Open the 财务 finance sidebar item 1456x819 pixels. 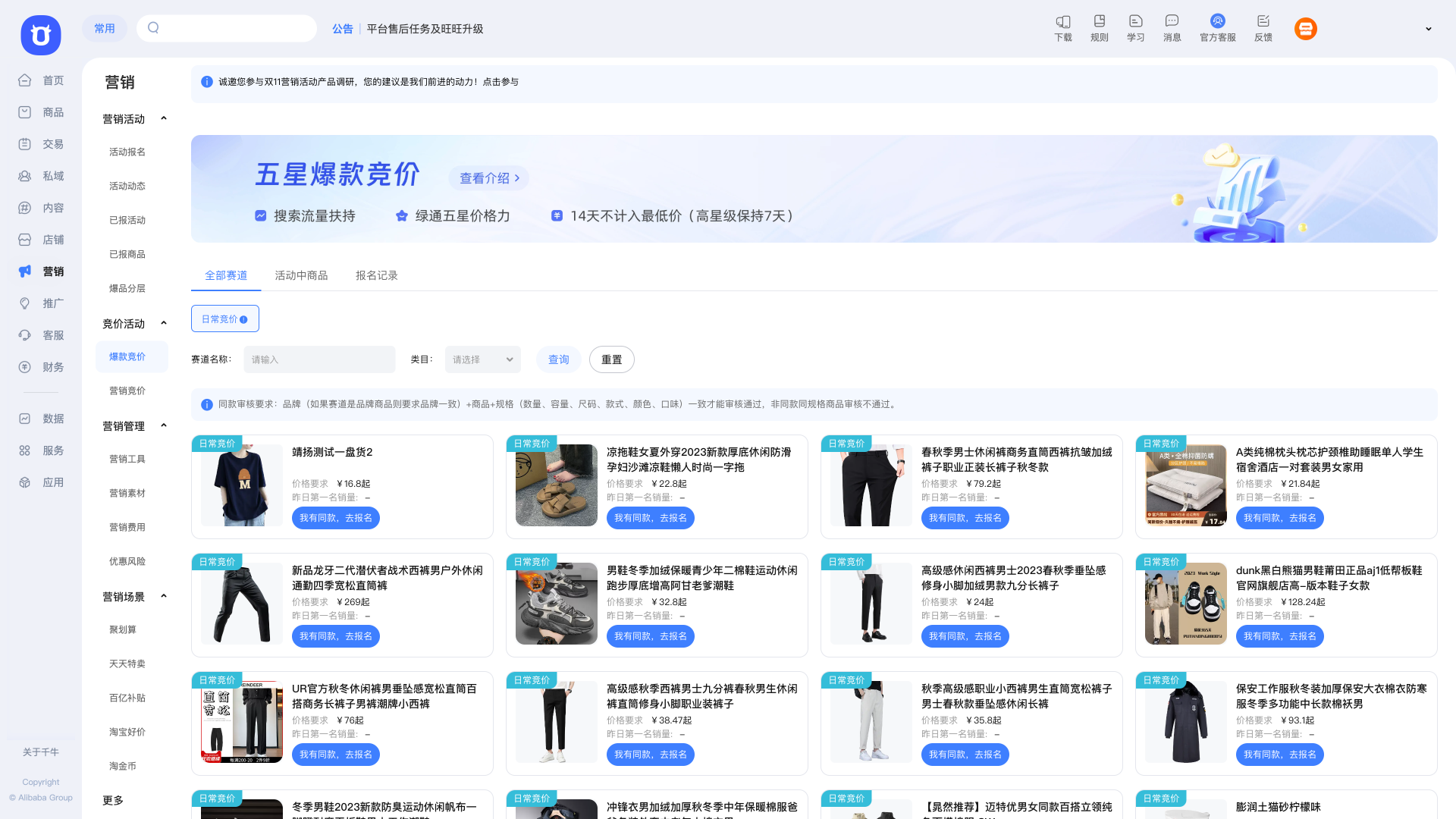tap(41, 367)
